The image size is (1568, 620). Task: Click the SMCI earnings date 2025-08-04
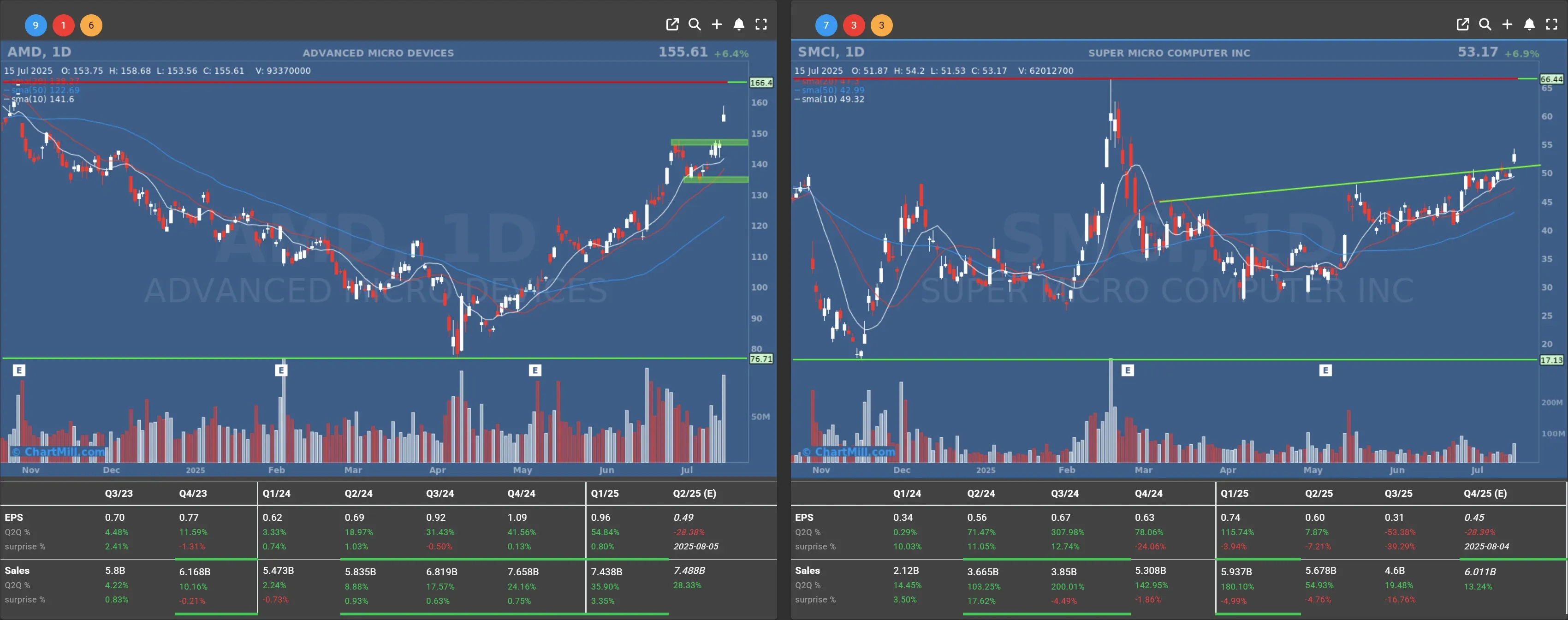1486,546
